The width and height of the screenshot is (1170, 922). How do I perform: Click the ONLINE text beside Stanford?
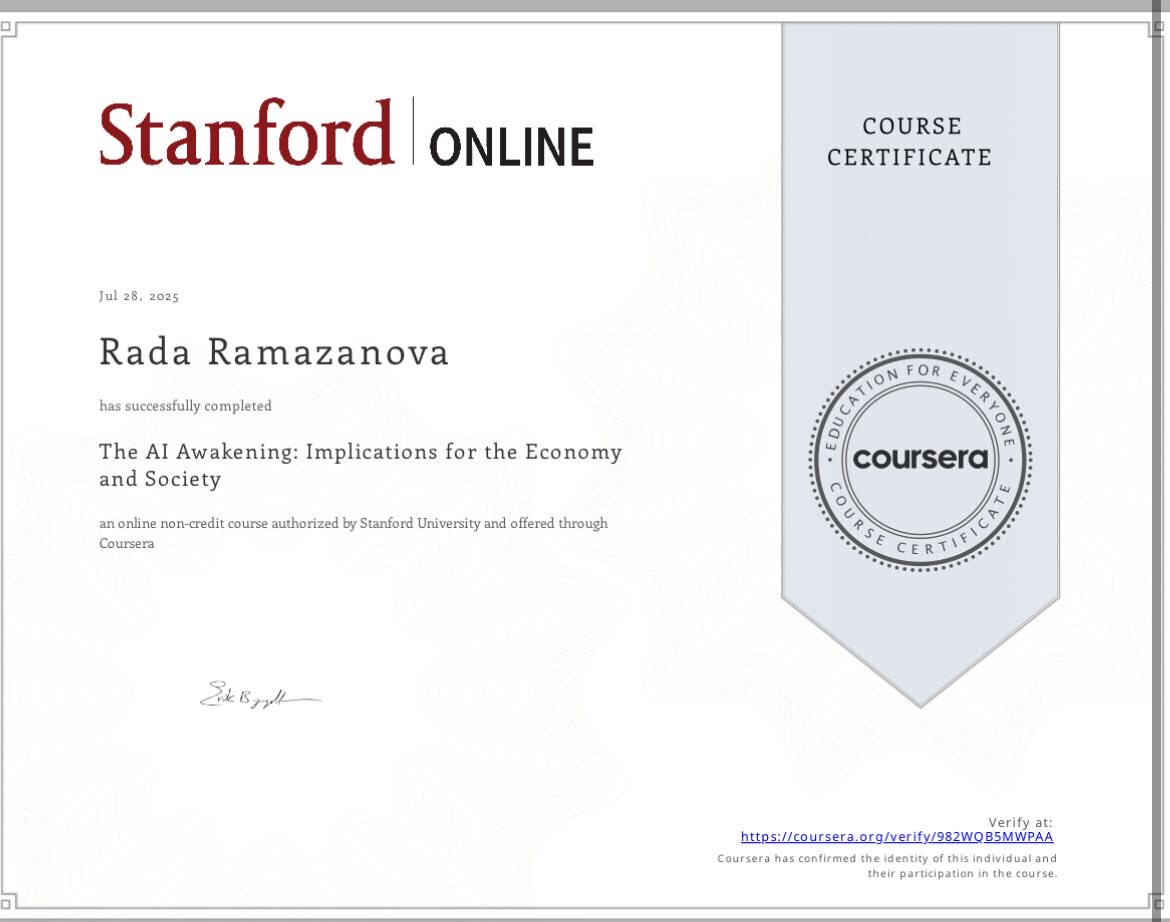click(511, 146)
